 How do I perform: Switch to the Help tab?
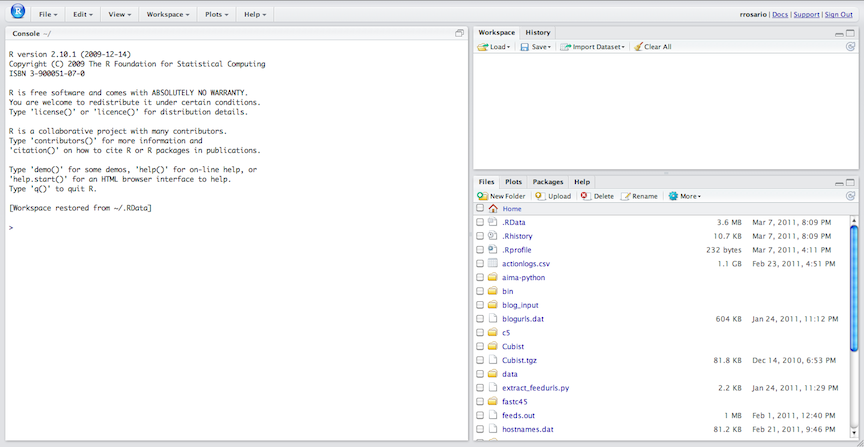point(582,182)
